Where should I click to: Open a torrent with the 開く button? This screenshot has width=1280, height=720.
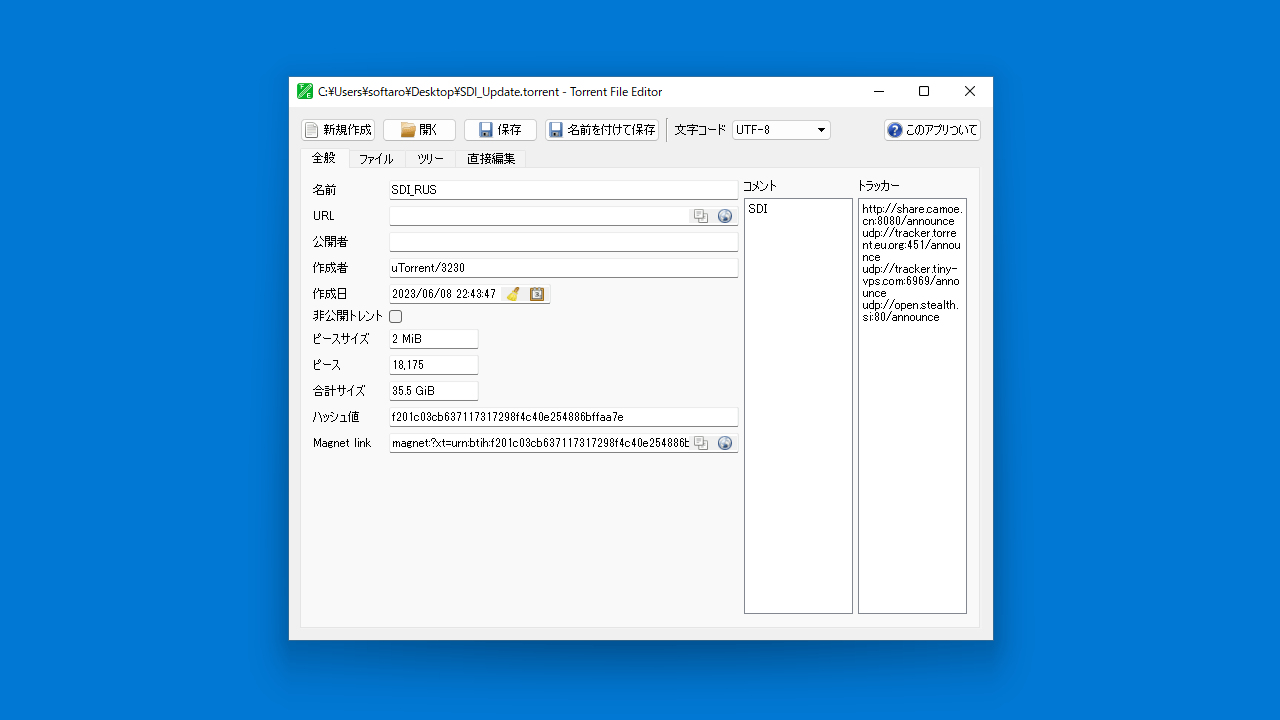point(419,130)
